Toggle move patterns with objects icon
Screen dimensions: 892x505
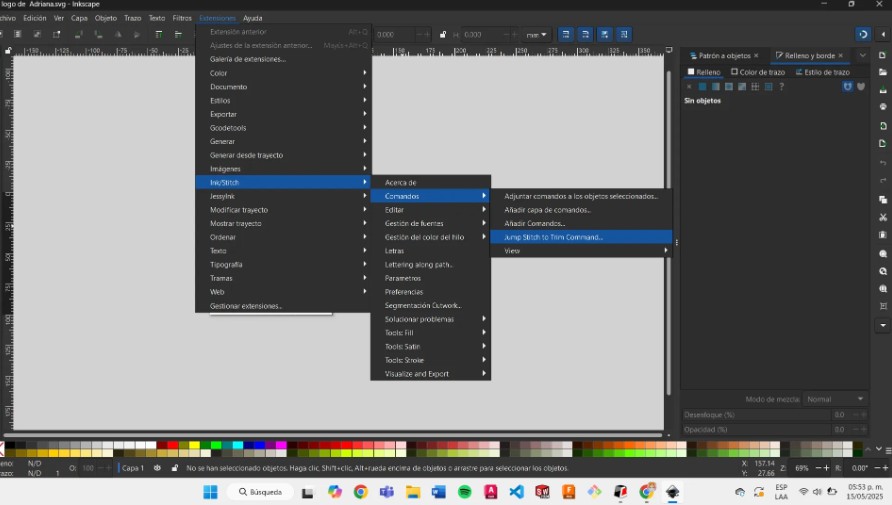click(623, 34)
